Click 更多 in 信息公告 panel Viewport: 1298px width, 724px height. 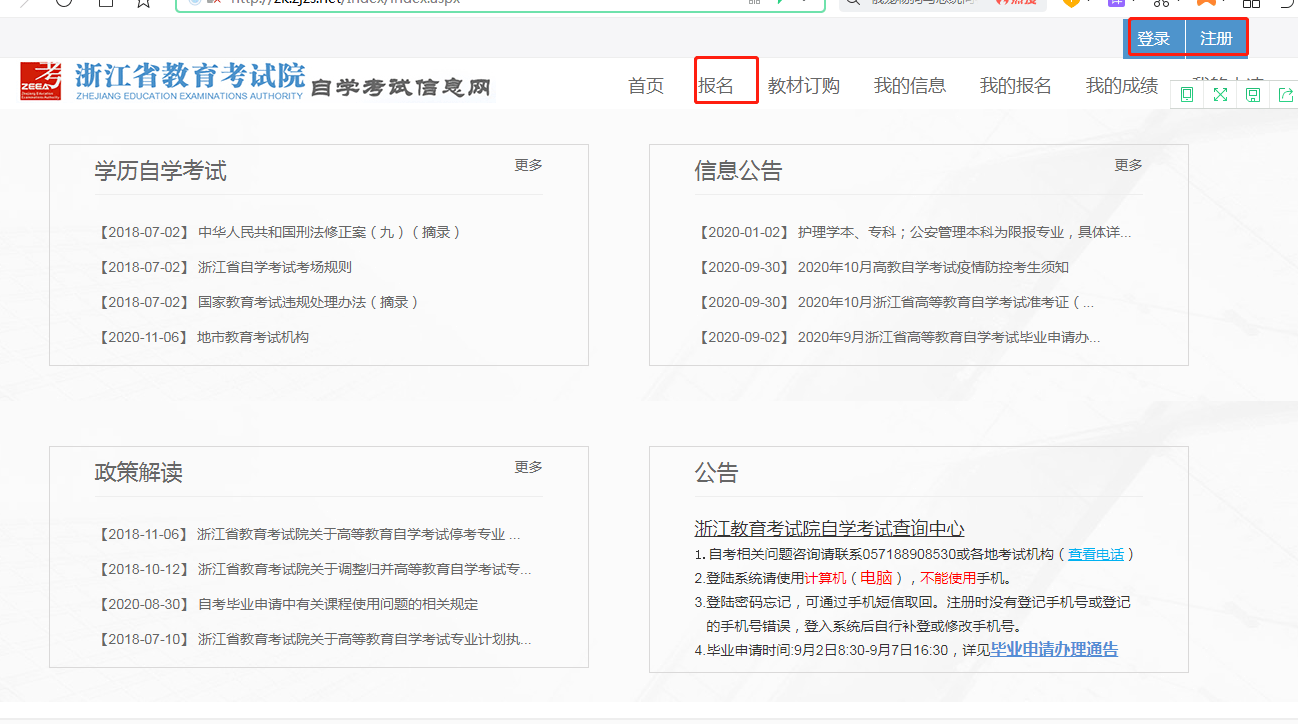coord(1129,165)
